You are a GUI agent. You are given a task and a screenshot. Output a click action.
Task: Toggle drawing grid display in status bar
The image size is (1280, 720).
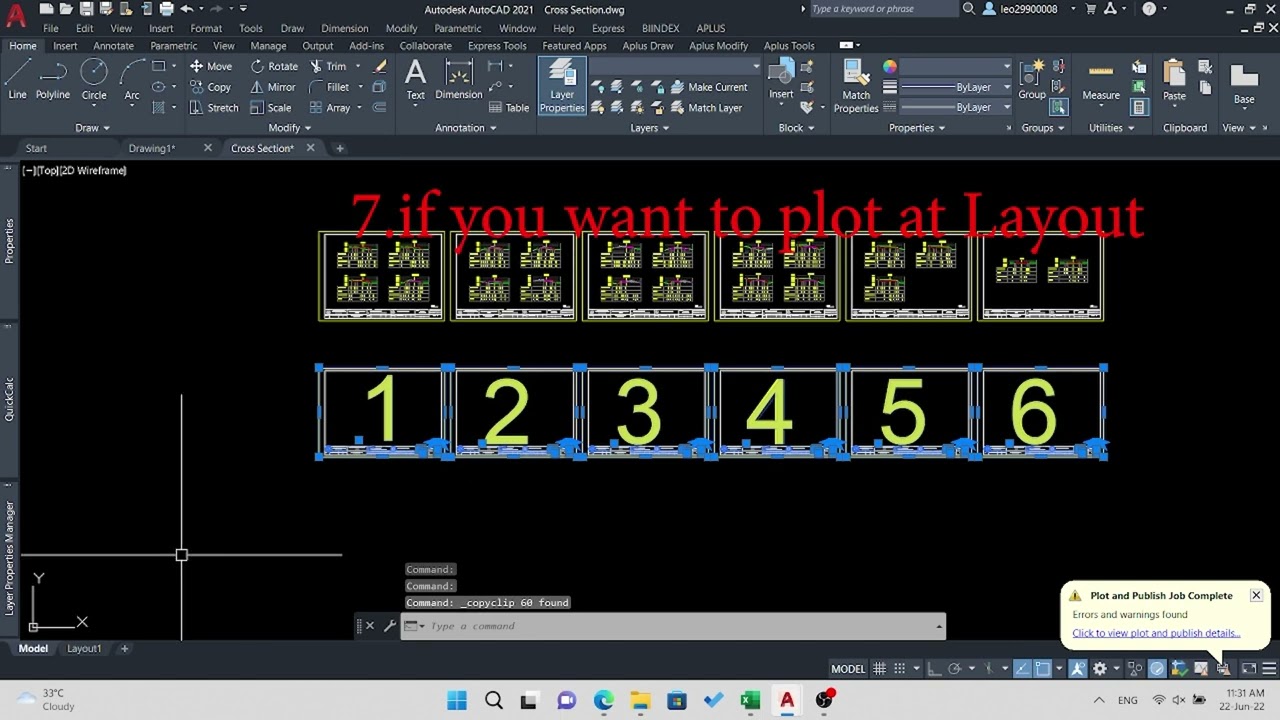pyautogui.click(x=879, y=669)
